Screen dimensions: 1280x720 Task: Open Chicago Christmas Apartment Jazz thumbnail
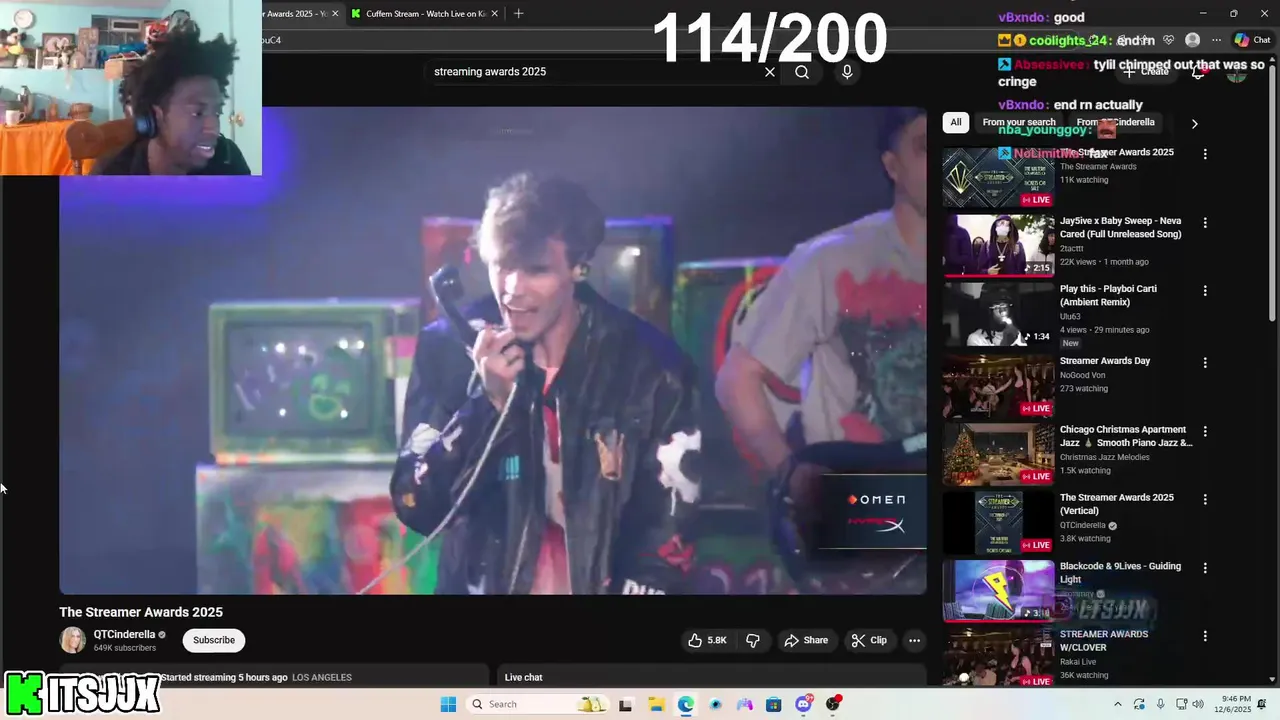click(998, 454)
